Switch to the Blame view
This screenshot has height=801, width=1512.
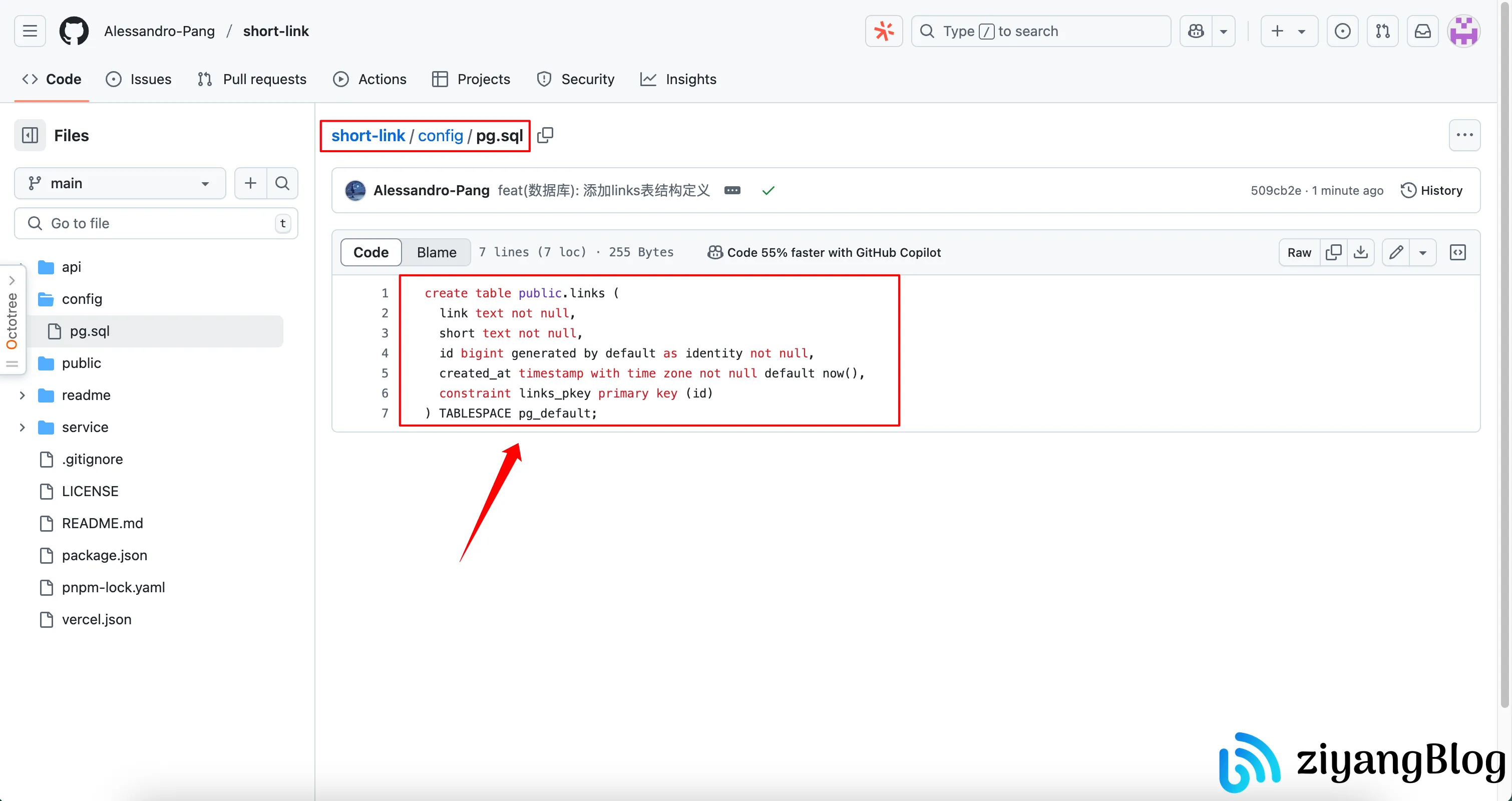coord(437,252)
